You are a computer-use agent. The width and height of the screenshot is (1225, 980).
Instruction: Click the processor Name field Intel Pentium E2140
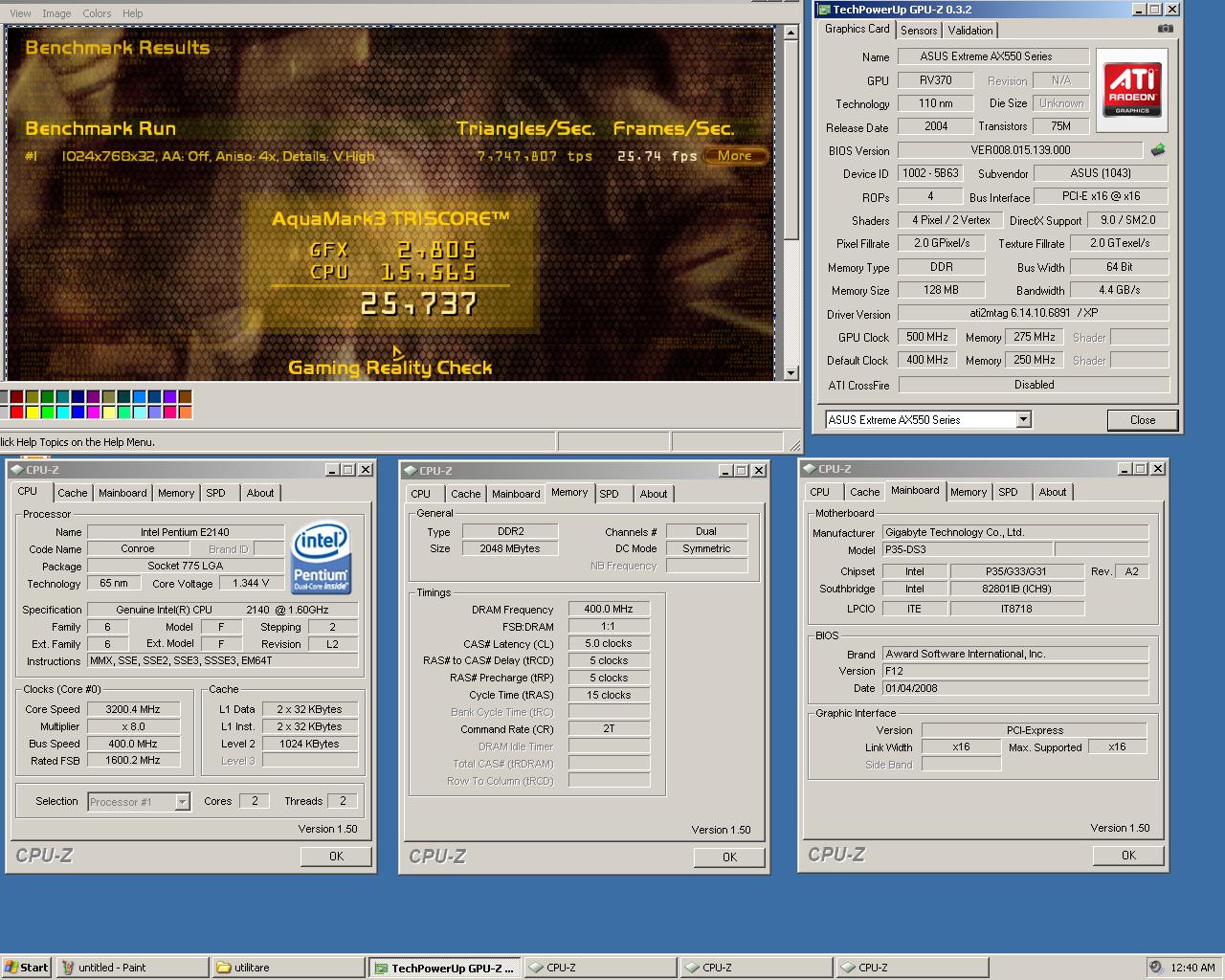point(186,532)
